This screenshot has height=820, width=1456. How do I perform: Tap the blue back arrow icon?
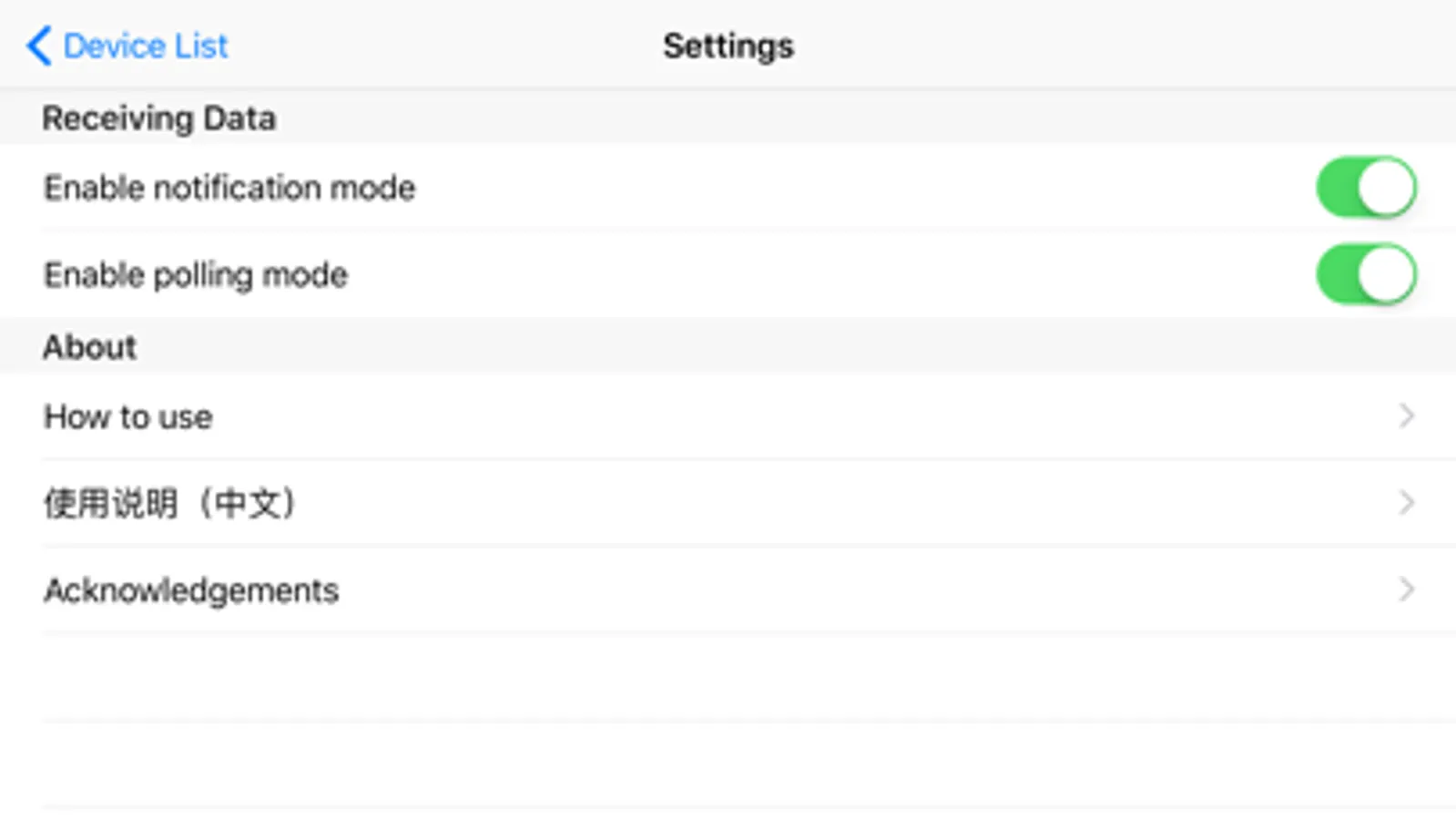(38, 46)
